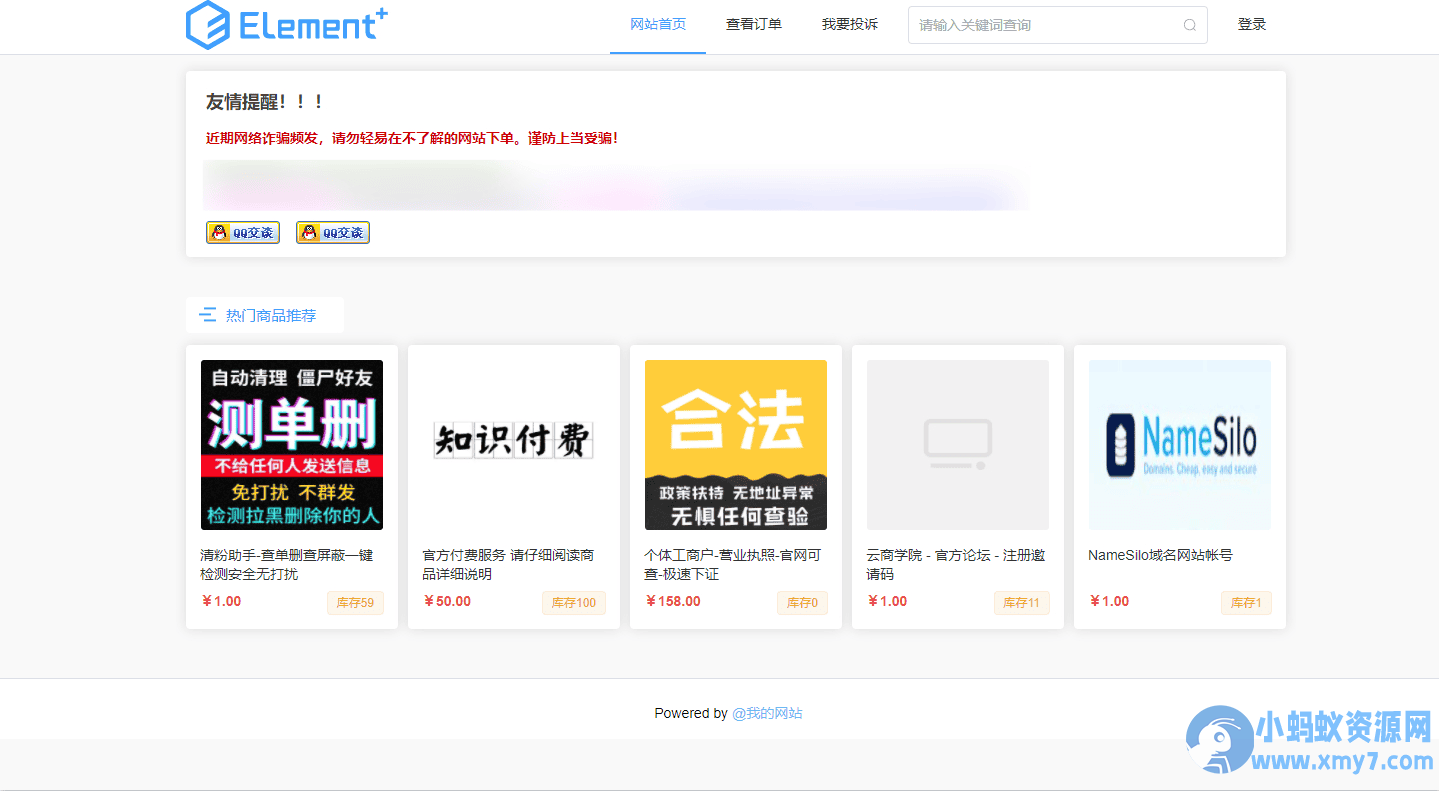This screenshot has height=791, width=1439.
Task: Open the placeholder image of 云商学院 product
Action: 958,445
